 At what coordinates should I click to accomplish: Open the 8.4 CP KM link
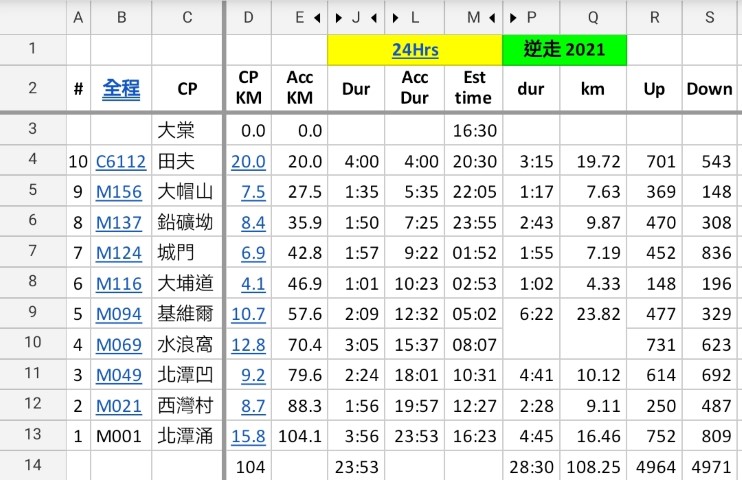253,223
